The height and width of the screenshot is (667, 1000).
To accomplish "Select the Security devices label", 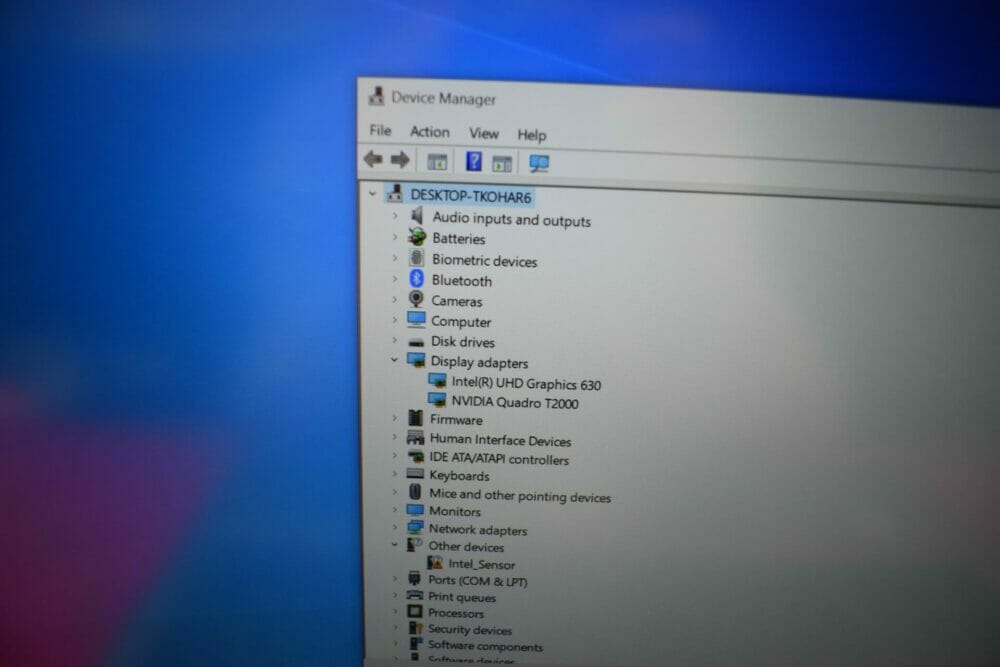I will (x=469, y=629).
